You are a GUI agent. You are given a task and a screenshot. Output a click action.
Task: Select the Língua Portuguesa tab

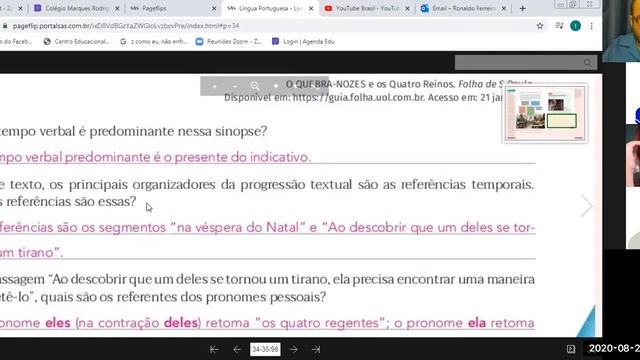[270, 8]
